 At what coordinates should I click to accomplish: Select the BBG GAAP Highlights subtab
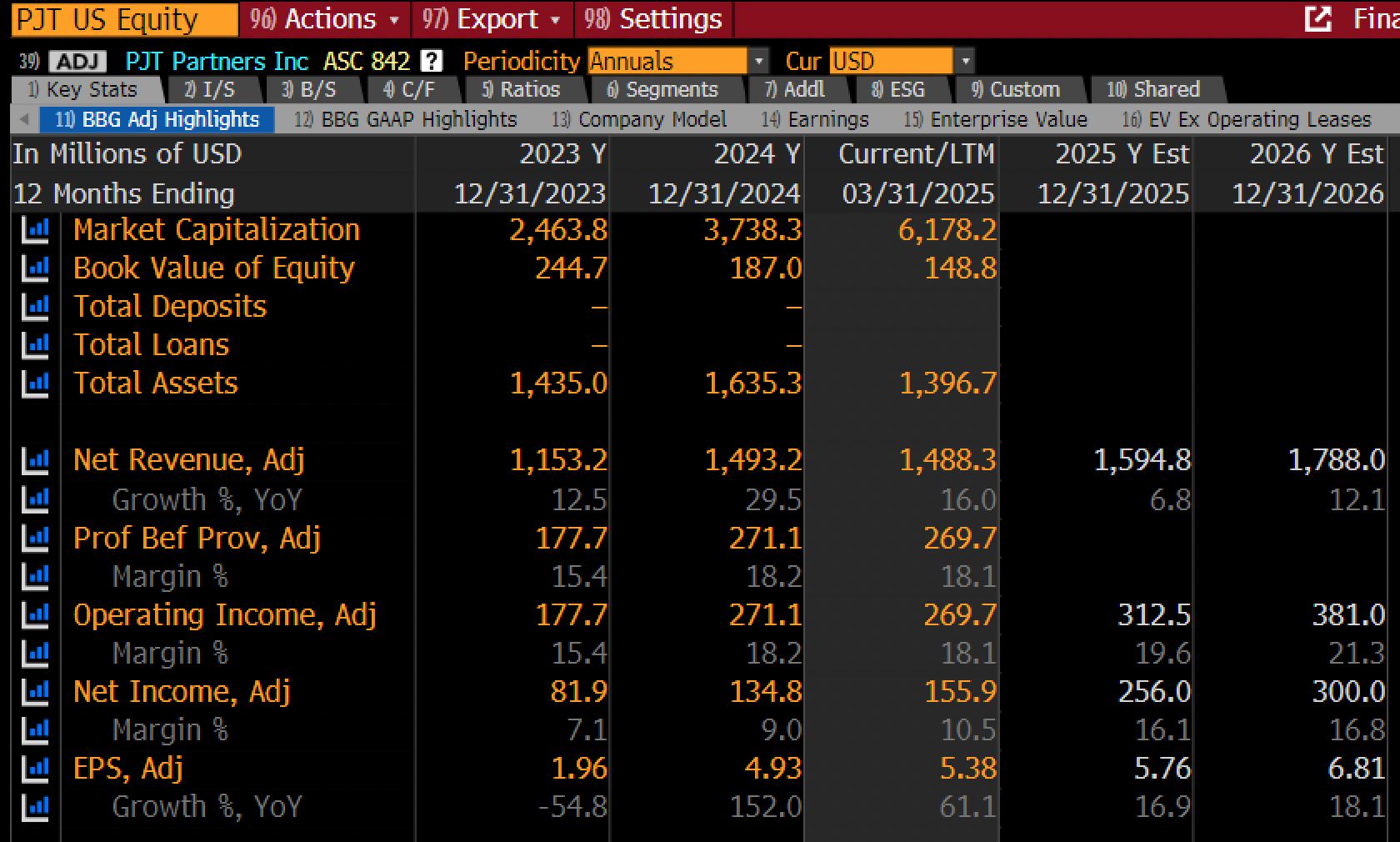(406, 120)
